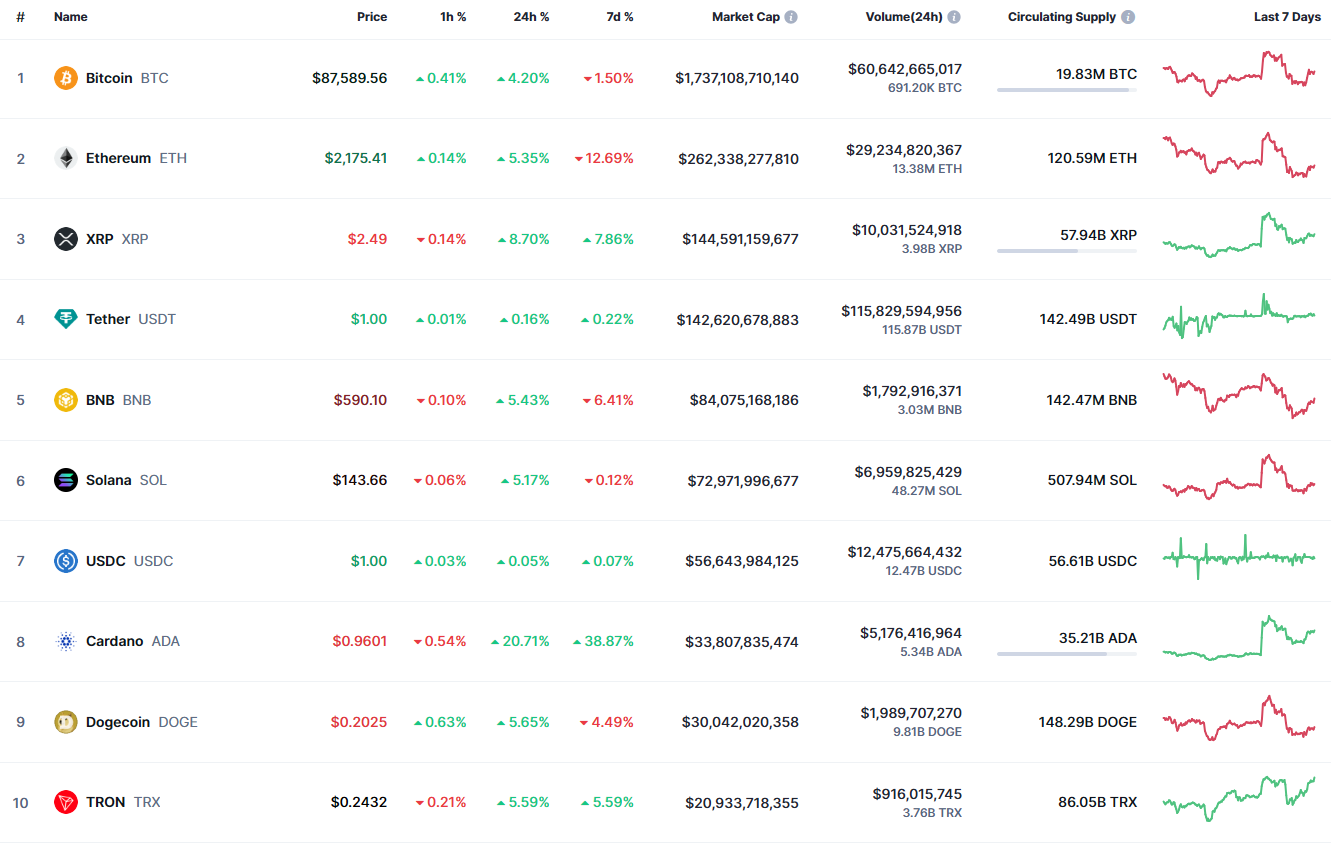Click Ethereum price $2,175.41
1343x851 pixels.
coord(356,158)
